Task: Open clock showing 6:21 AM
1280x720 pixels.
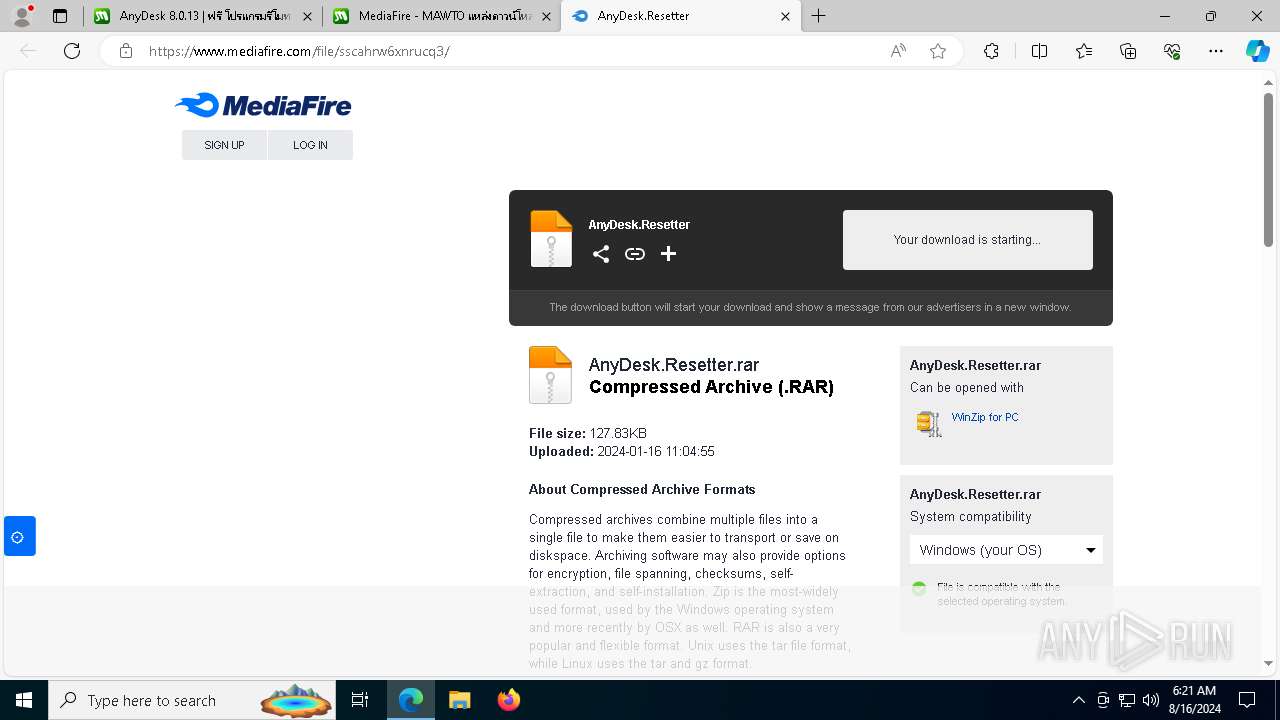Action: [x=1193, y=700]
